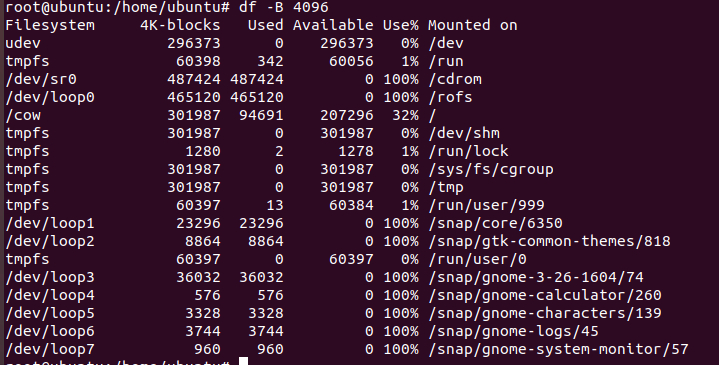Click the '32%' usage value
Image resolution: width=719 pixels, height=365 pixels.
(x=405, y=115)
